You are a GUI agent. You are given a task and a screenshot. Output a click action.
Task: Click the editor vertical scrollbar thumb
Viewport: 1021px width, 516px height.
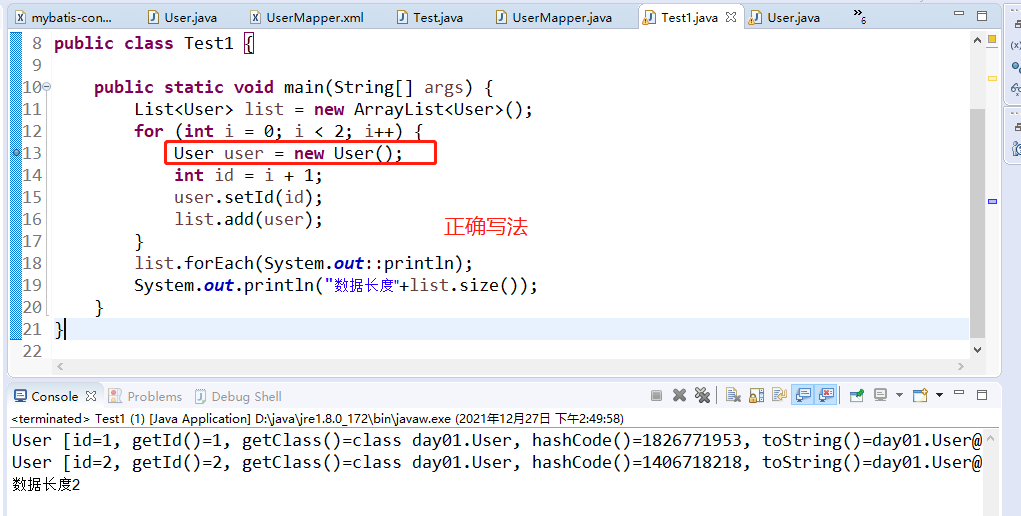click(977, 223)
